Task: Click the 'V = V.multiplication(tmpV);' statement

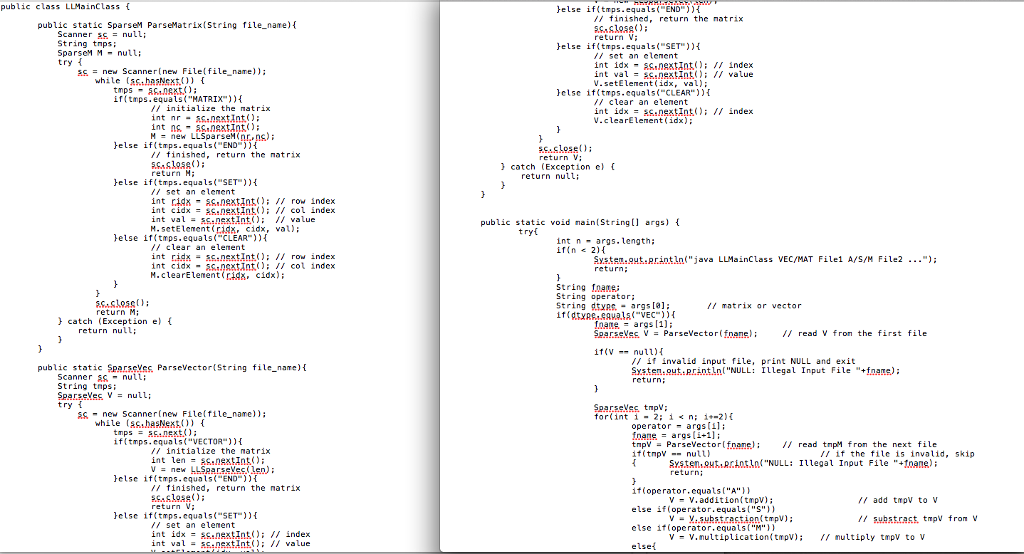Action: click(736, 537)
